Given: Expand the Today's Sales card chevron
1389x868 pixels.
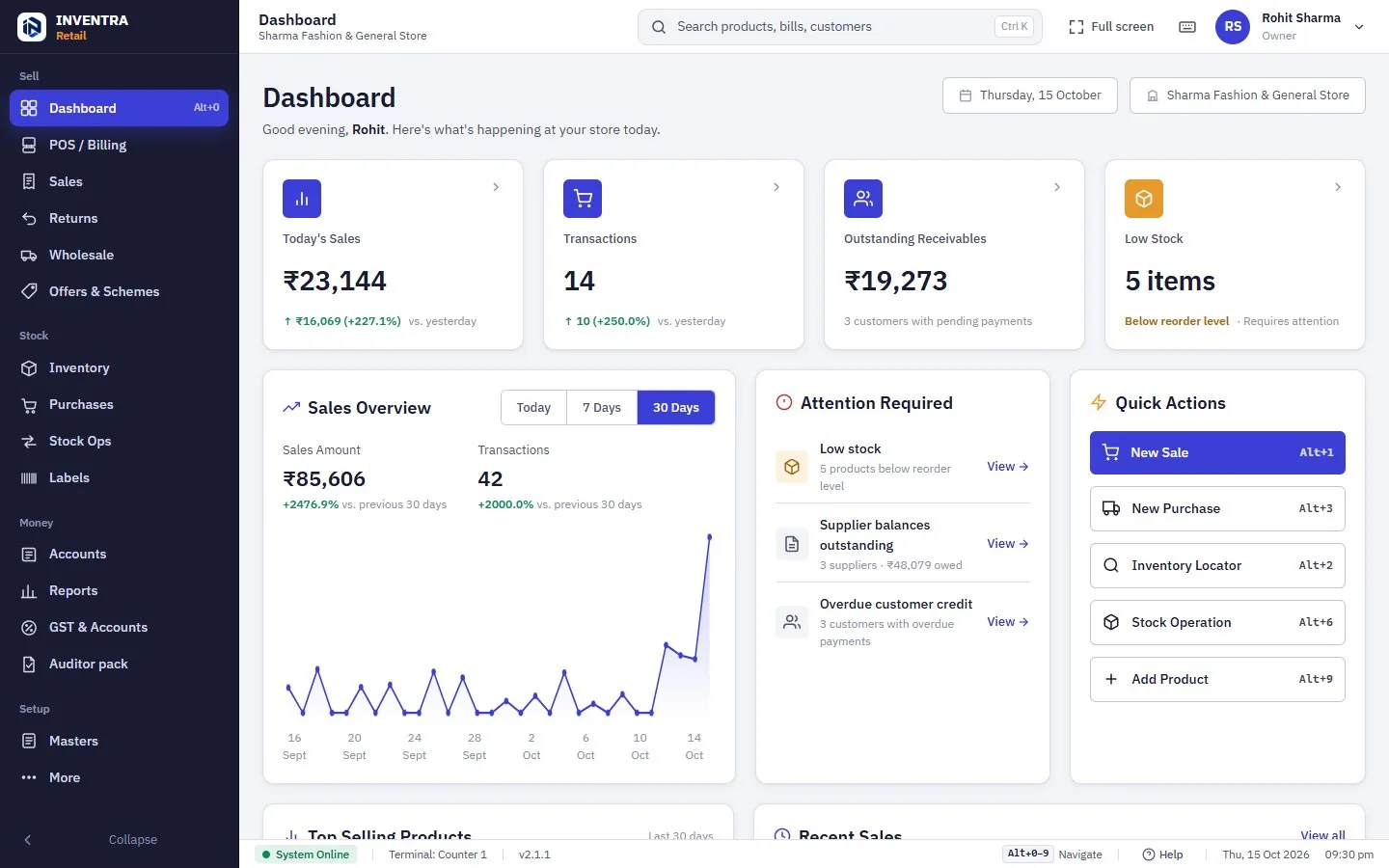Looking at the screenshot, I should pos(496,187).
